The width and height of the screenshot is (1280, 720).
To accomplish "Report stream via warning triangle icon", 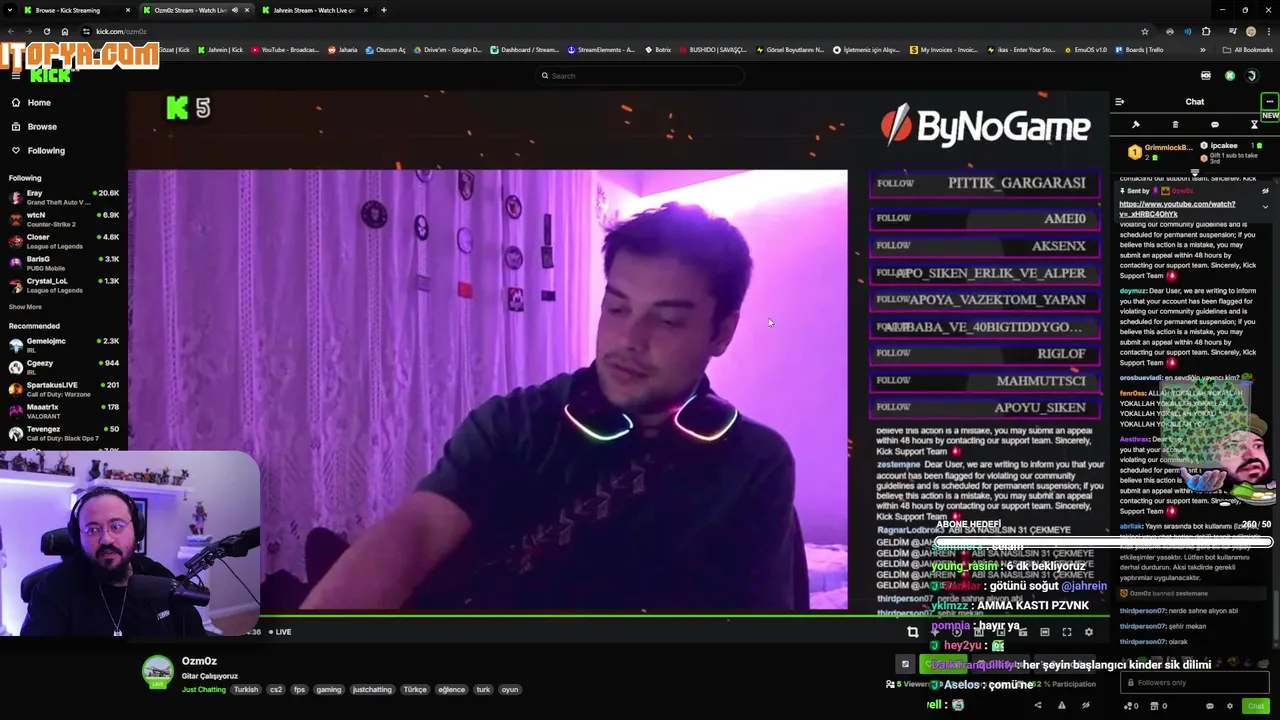I will tap(1062, 705).
